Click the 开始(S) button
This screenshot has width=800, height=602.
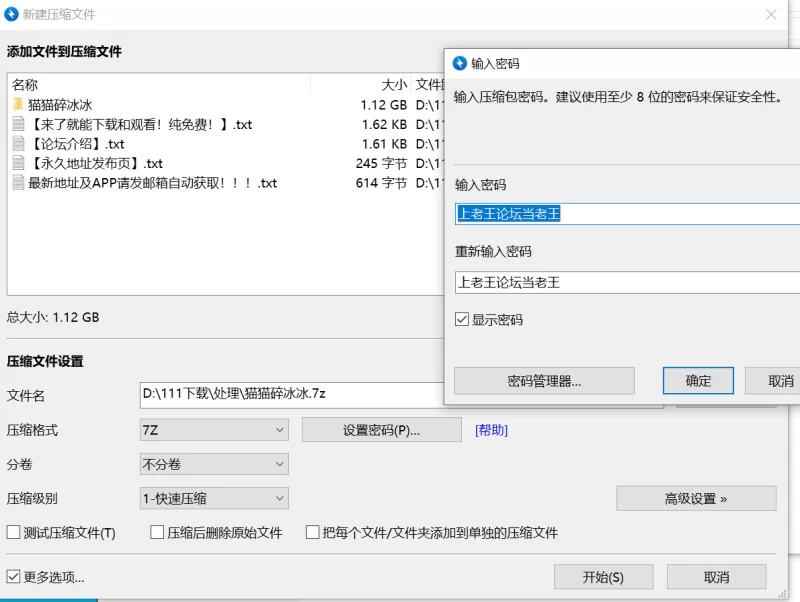pyautogui.click(x=604, y=577)
